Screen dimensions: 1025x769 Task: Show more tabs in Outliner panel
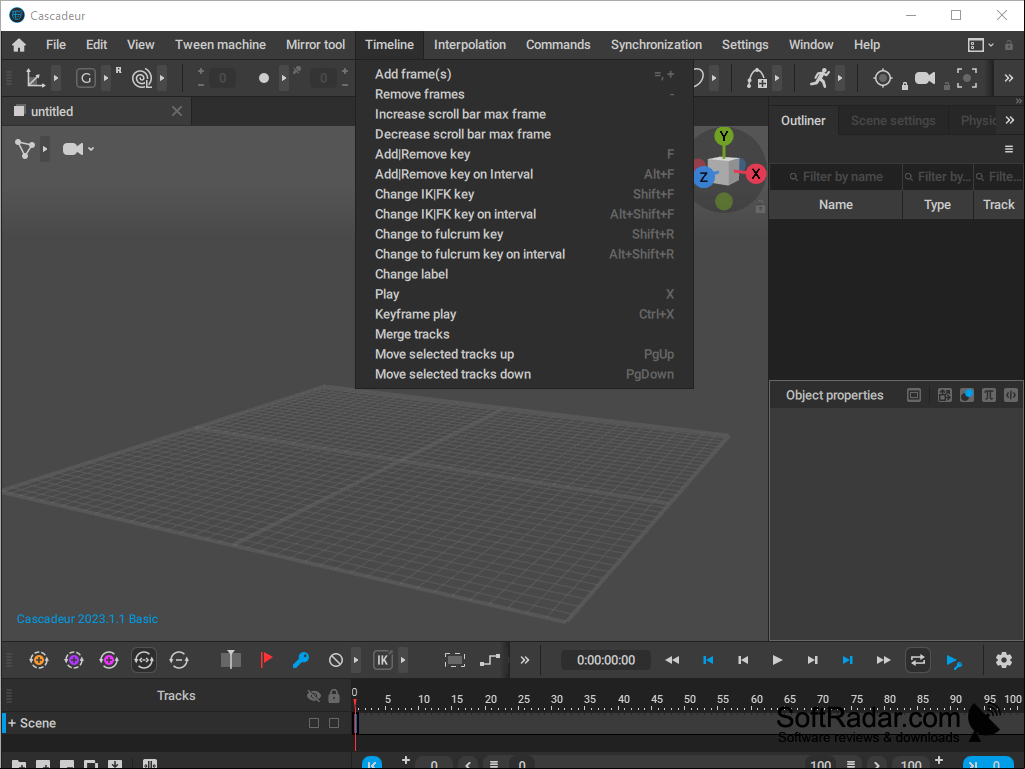point(1010,120)
